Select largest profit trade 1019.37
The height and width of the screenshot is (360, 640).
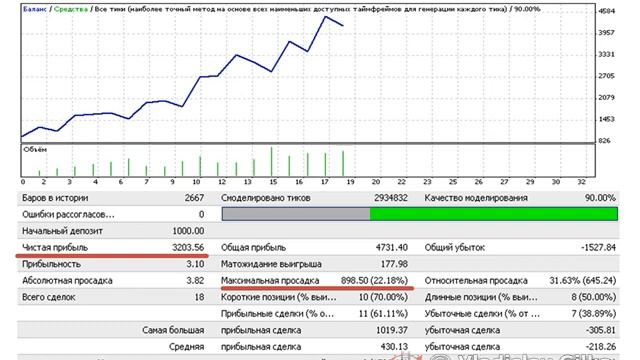(391, 330)
